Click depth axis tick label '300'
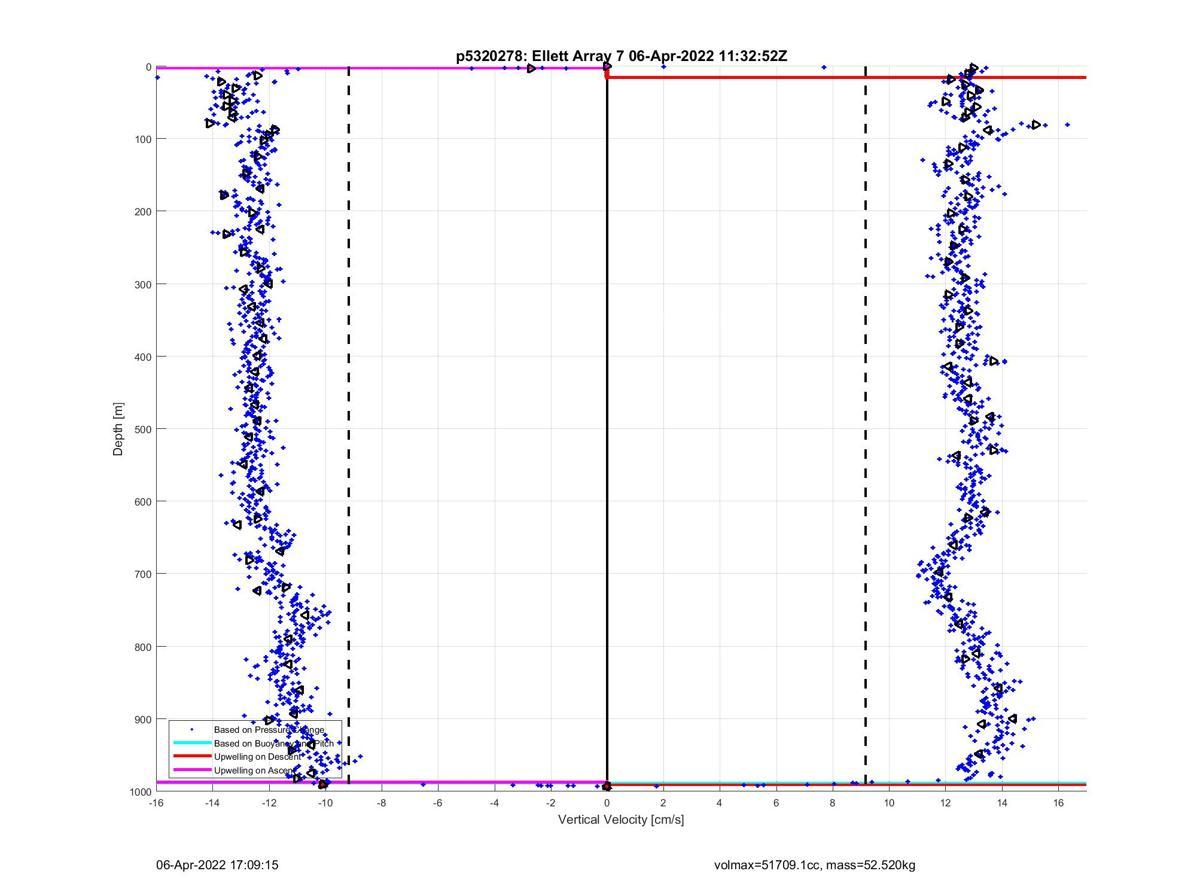This screenshot has width=1200, height=889. [142, 284]
